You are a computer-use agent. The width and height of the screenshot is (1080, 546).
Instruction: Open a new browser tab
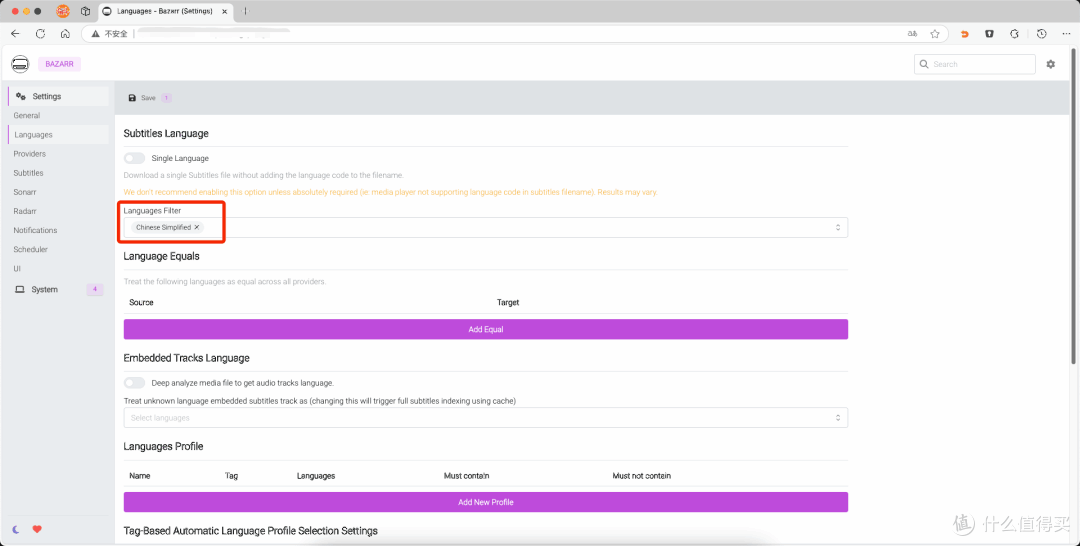[246, 11]
